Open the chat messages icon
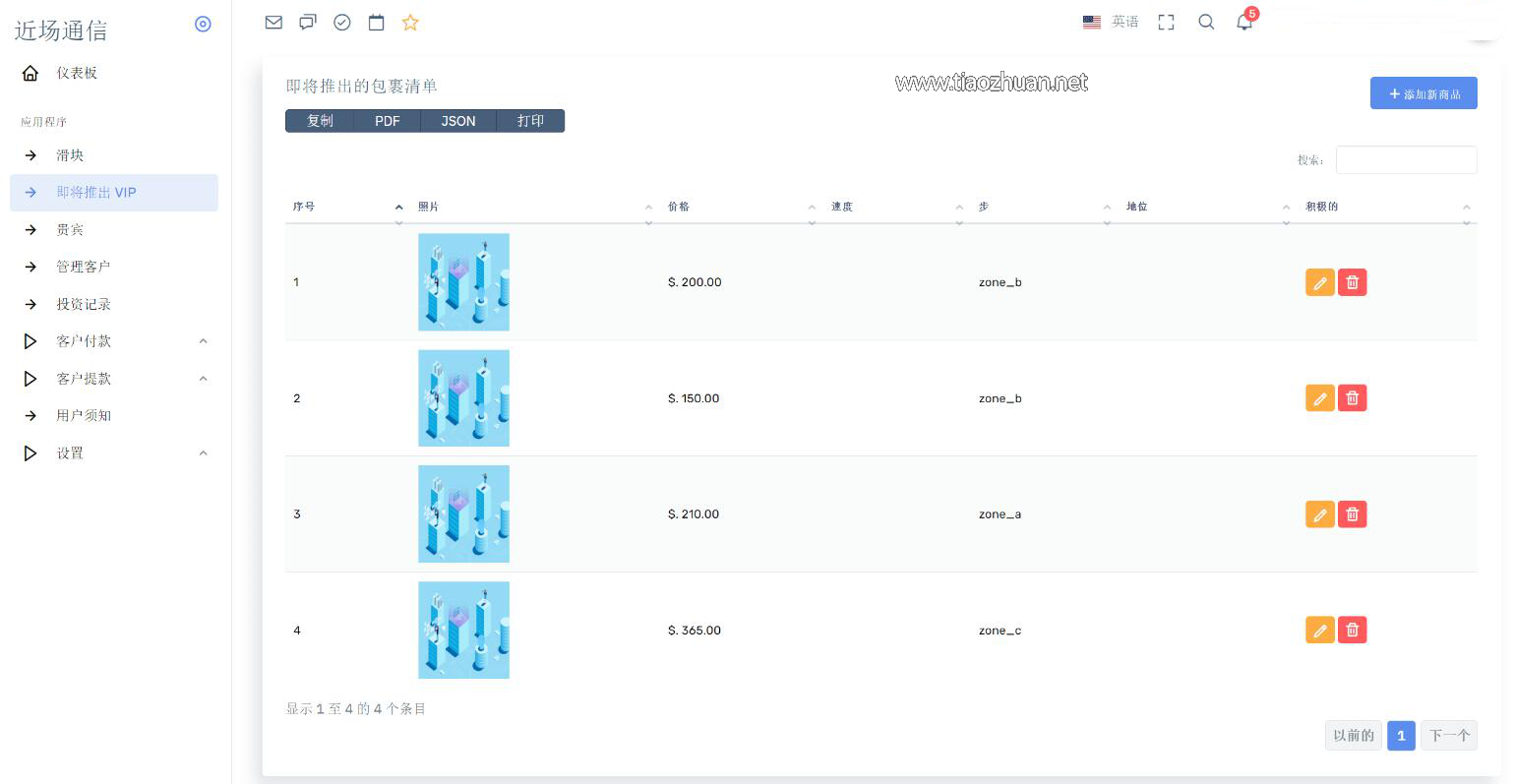 coord(308,22)
